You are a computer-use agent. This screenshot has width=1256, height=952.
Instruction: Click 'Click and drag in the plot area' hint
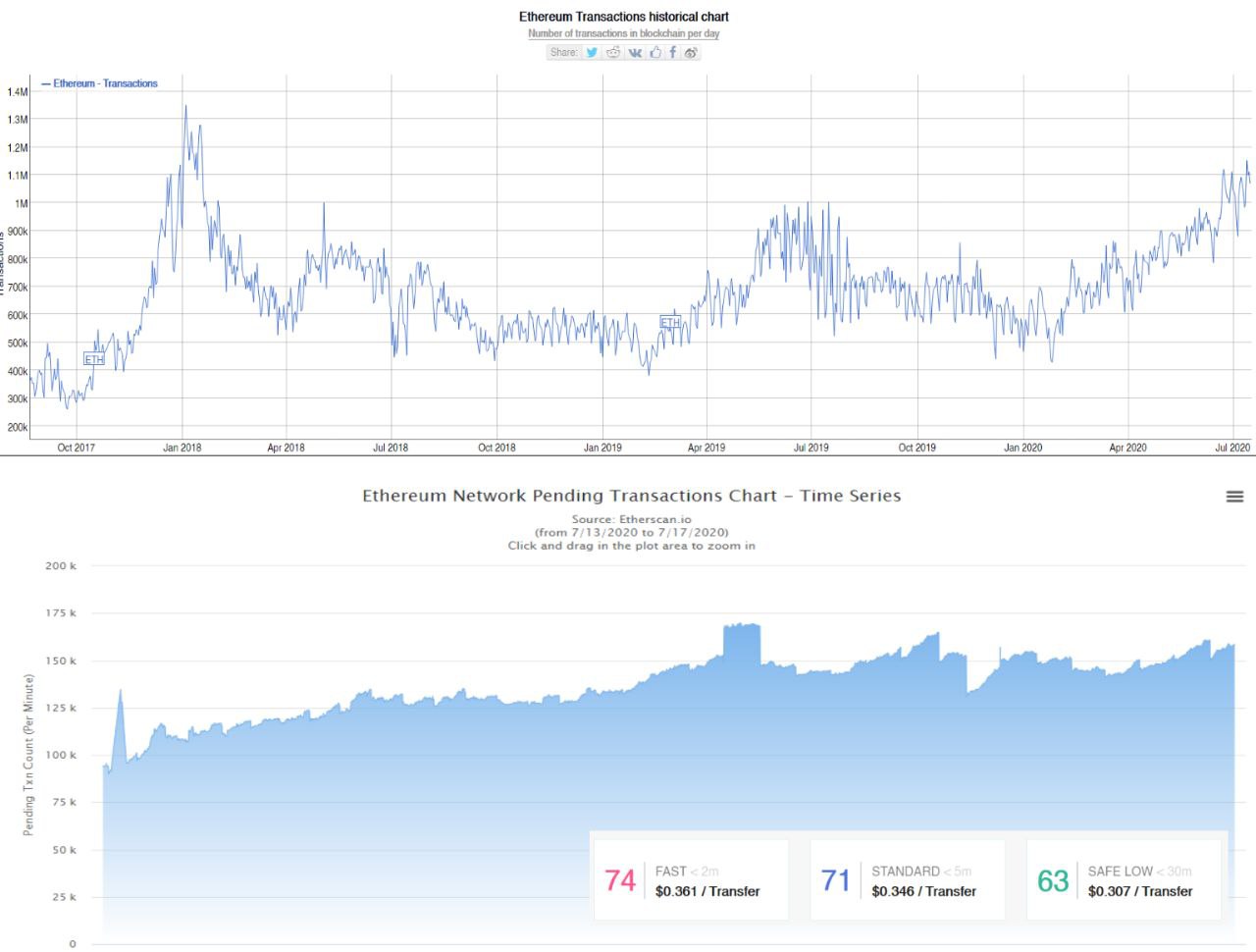tap(632, 546)
